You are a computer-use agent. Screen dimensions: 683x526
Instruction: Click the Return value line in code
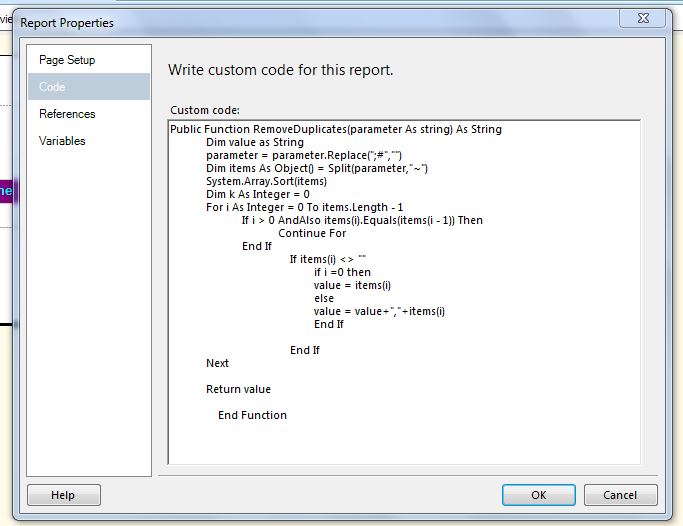238,389
